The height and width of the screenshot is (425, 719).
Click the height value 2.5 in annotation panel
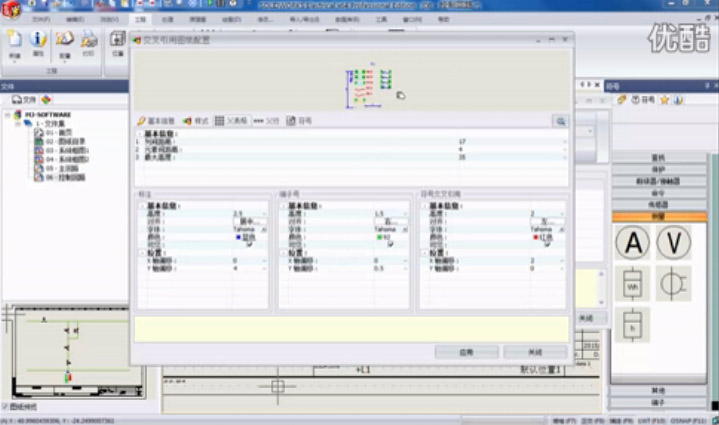pos(238,214)
